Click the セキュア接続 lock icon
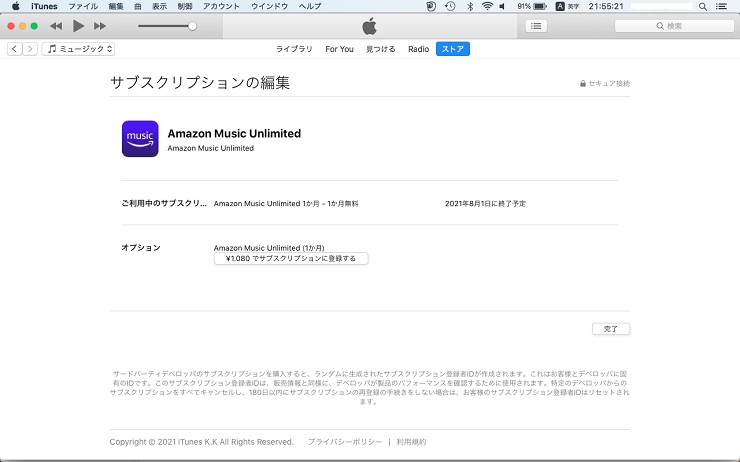 (x=583, y=84)
